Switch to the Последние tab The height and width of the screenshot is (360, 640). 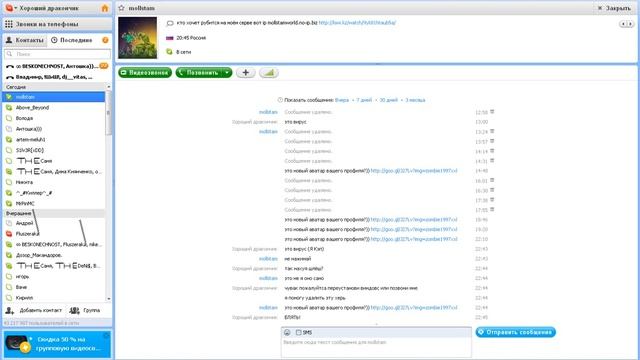pyautogui.click(x=72, y=40)
